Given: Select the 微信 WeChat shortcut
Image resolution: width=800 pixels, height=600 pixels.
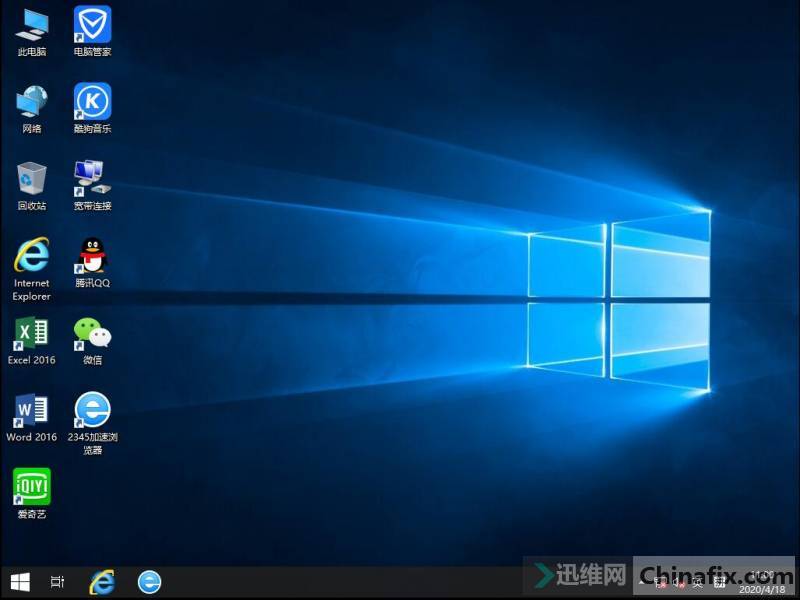Looking at the screenshot, I should (92, 341).
